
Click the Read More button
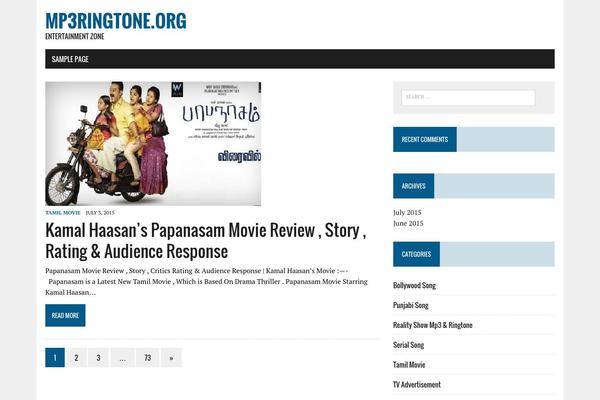pyautogui.click(x=65, y=315)
